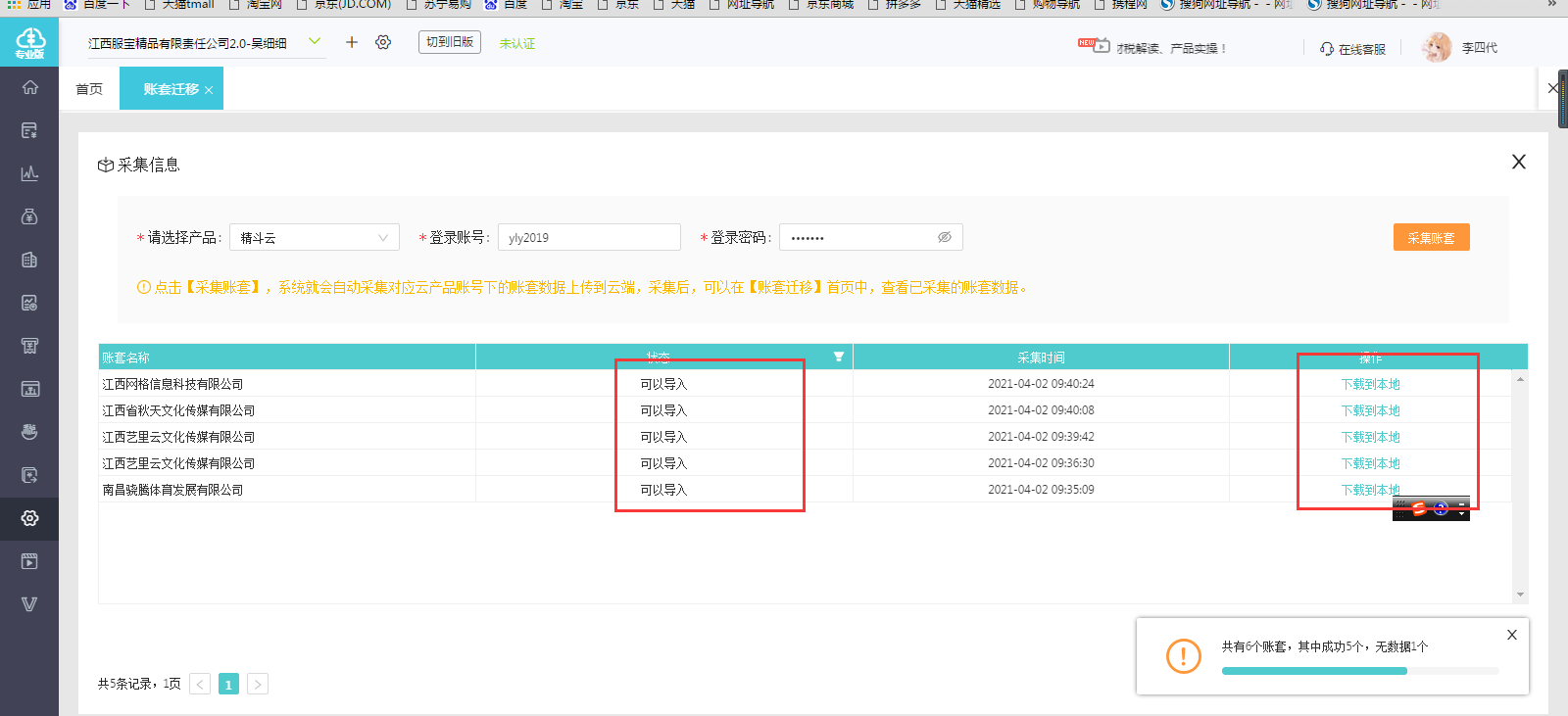
Task: Open the gear icon next to plus
Action: coord(383,42)
